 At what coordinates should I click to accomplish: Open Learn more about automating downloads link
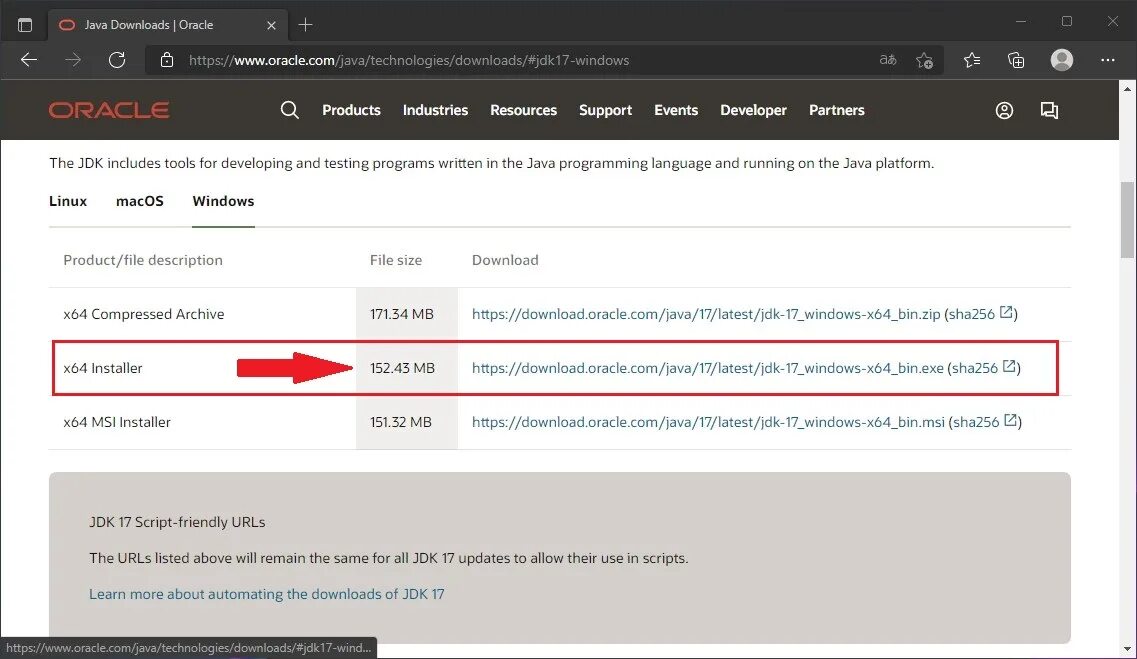click(x=267, y=594)
